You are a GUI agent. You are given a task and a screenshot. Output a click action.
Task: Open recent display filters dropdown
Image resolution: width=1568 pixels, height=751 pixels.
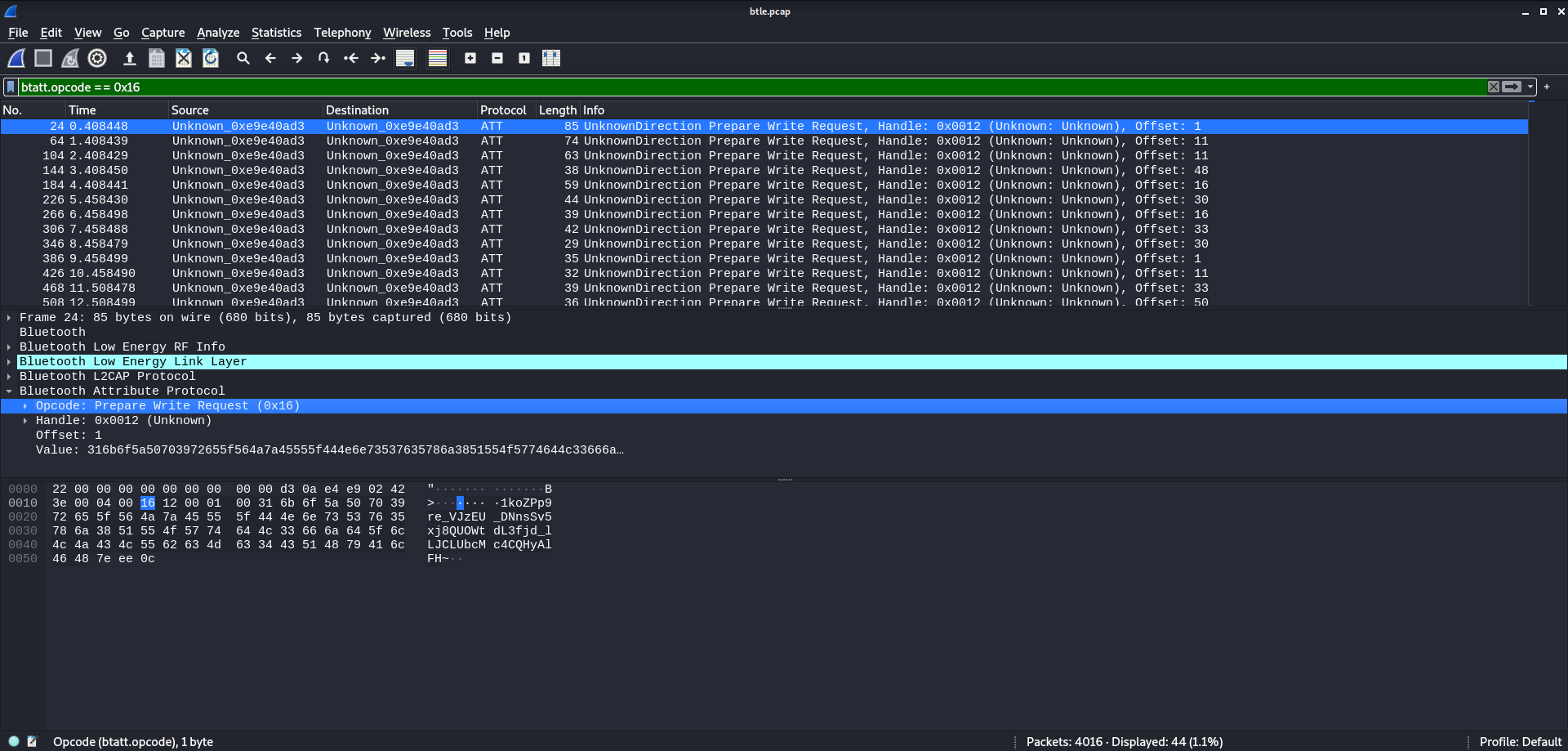[1530, 87]
